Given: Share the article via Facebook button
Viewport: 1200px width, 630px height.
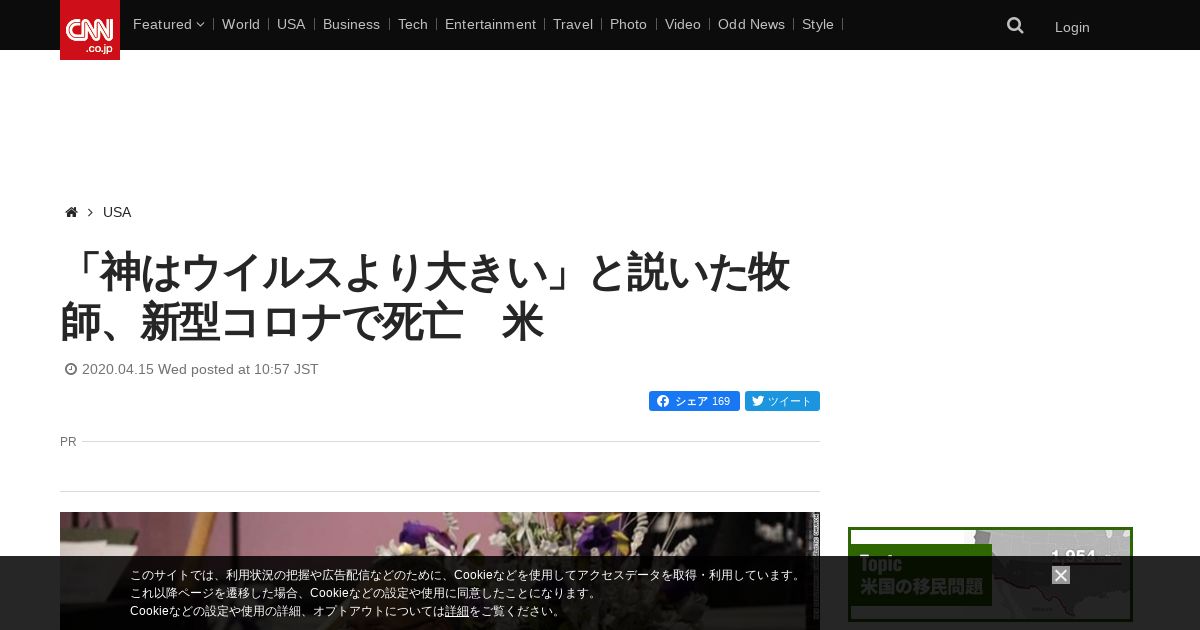Looking at the screenshot, I should coord(694,401).
